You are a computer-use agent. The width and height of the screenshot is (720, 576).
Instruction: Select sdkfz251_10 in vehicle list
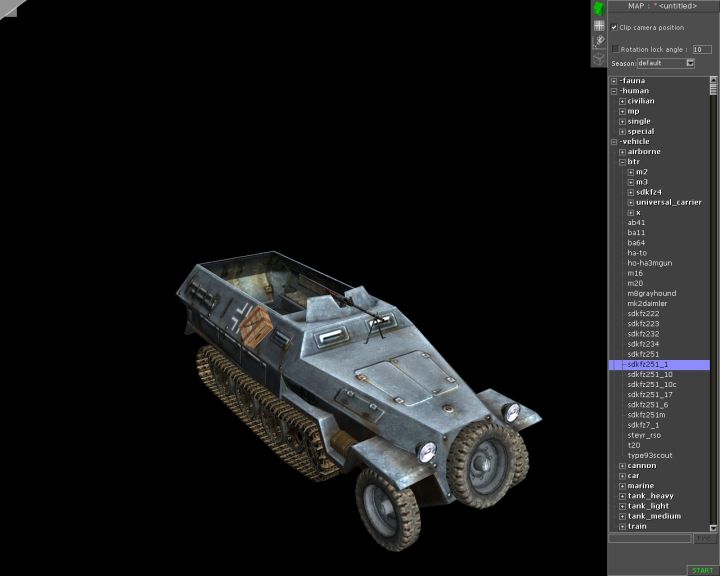[650, 375]
